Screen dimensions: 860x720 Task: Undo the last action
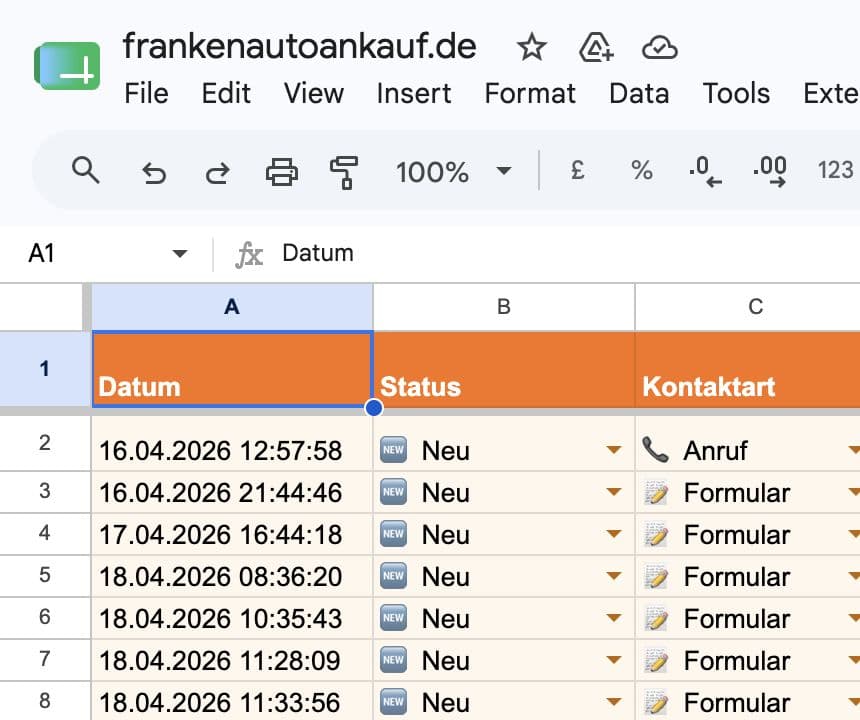(154, 173)
